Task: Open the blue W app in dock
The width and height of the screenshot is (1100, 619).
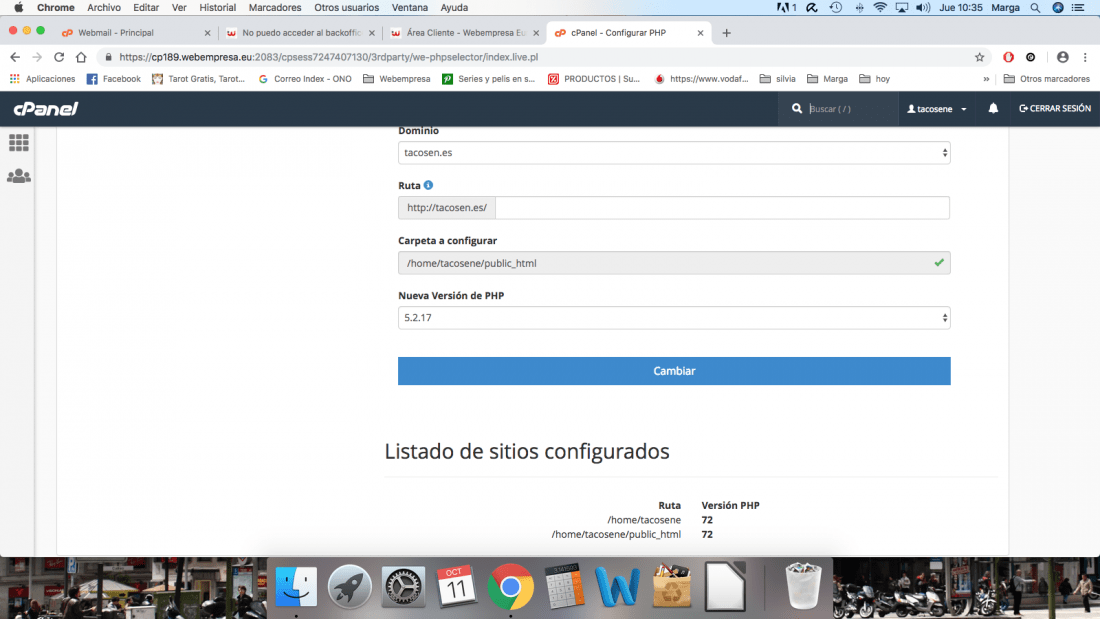Action: tap(617, 587)
